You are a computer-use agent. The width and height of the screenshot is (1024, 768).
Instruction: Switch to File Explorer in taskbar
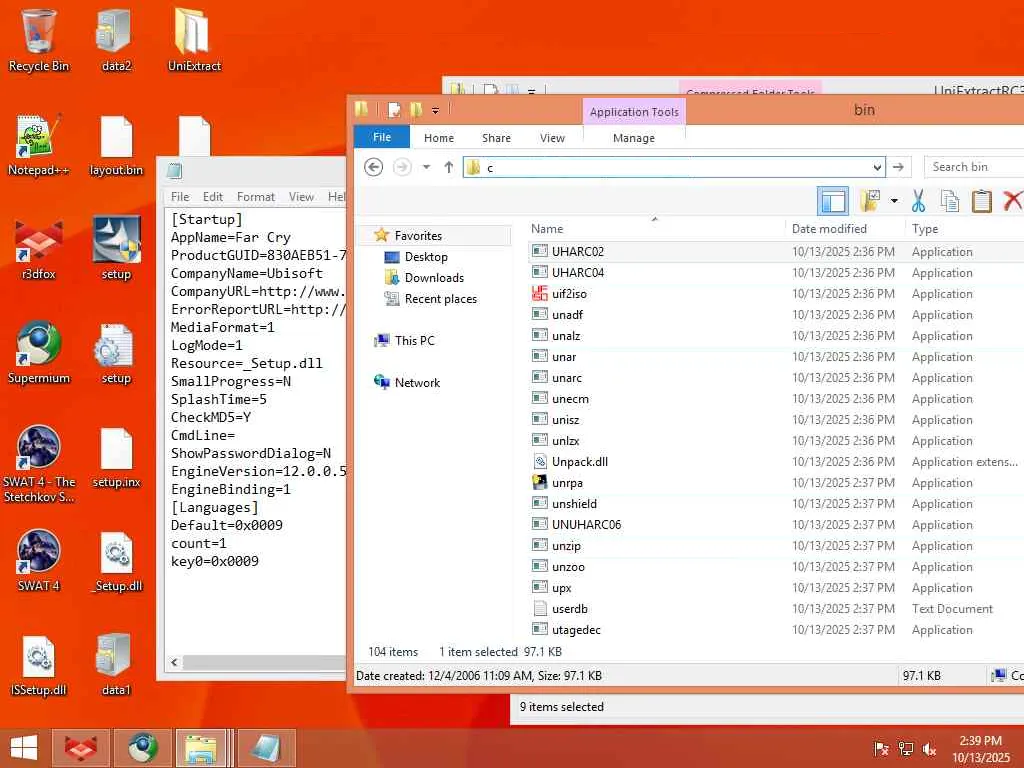[201, 748]
